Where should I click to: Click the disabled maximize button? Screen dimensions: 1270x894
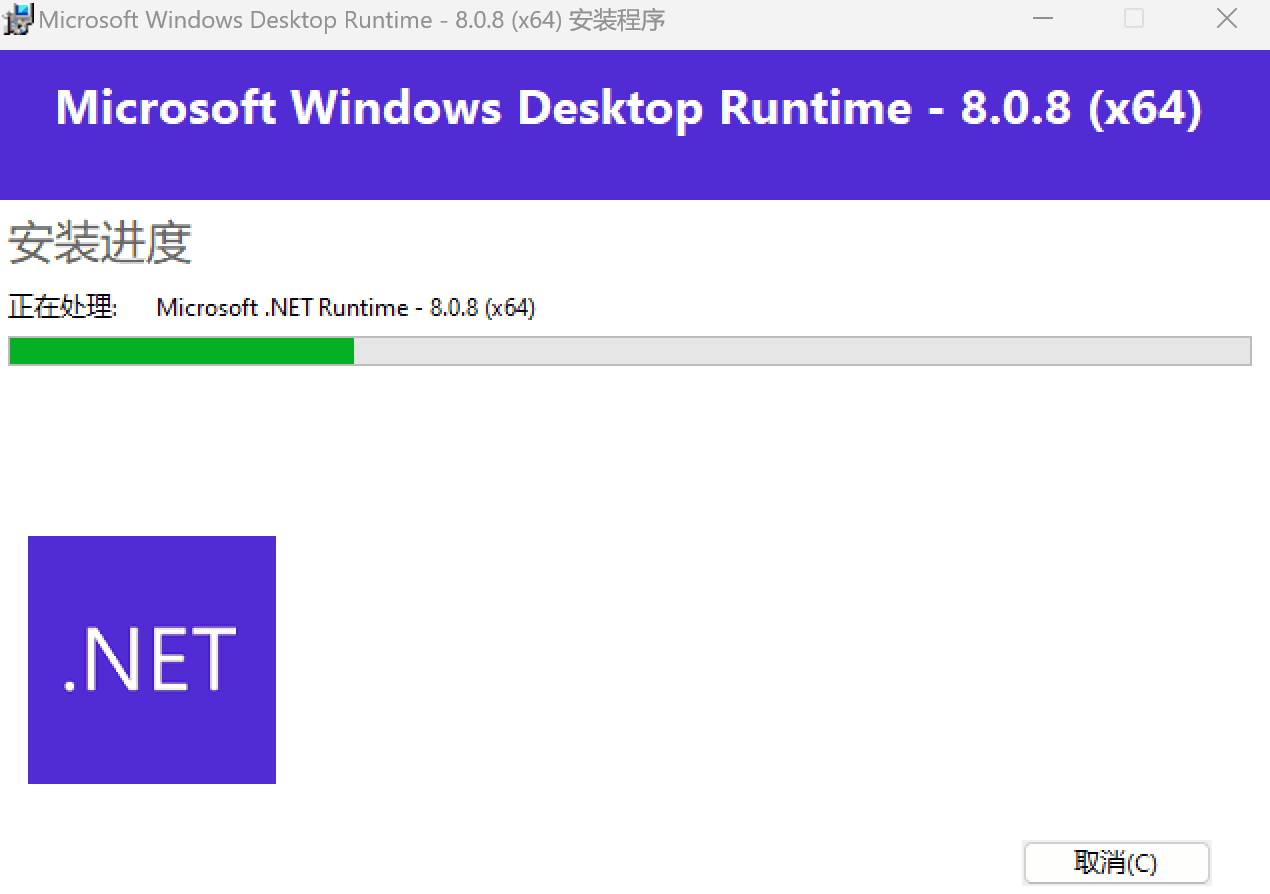(1134, 19)
